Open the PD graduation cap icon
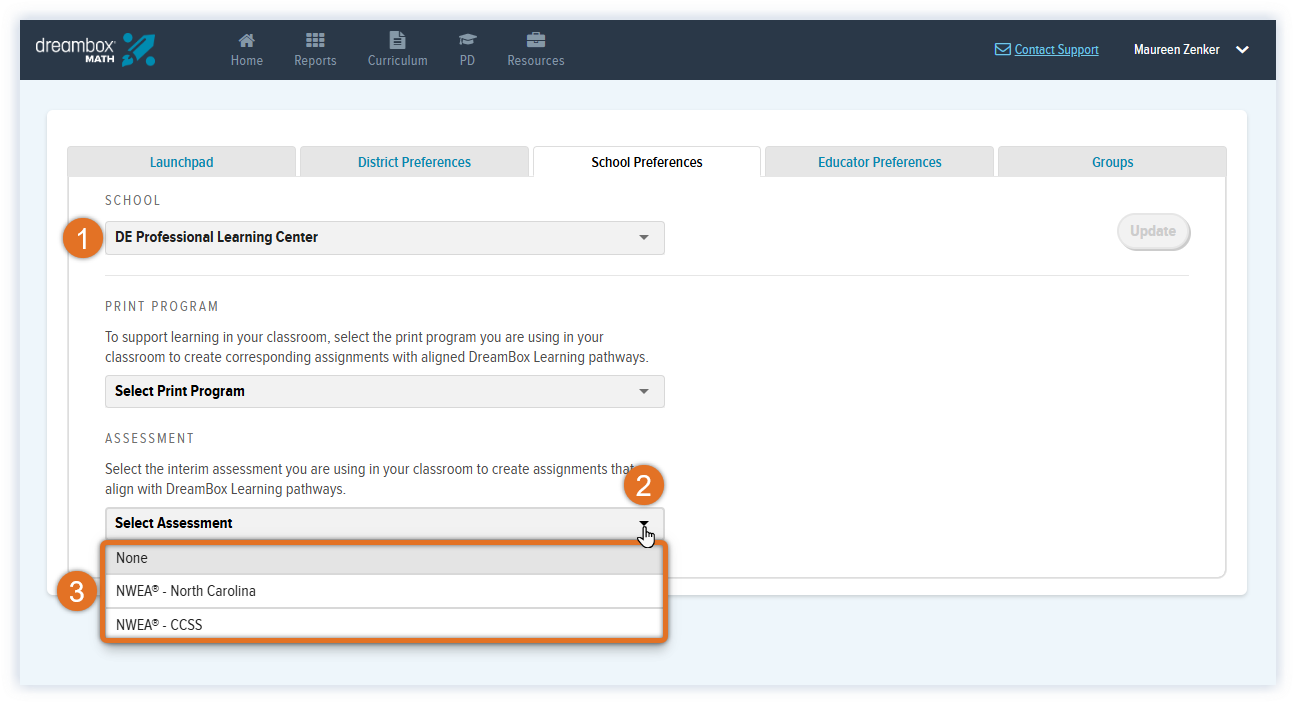The width and height of the screenshot is (1296, 705). pos(467,40)
